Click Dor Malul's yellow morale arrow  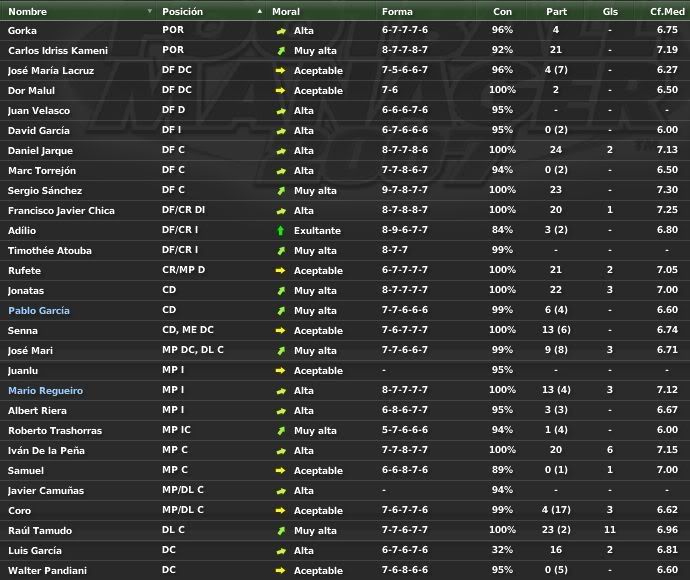pos(280,91)
